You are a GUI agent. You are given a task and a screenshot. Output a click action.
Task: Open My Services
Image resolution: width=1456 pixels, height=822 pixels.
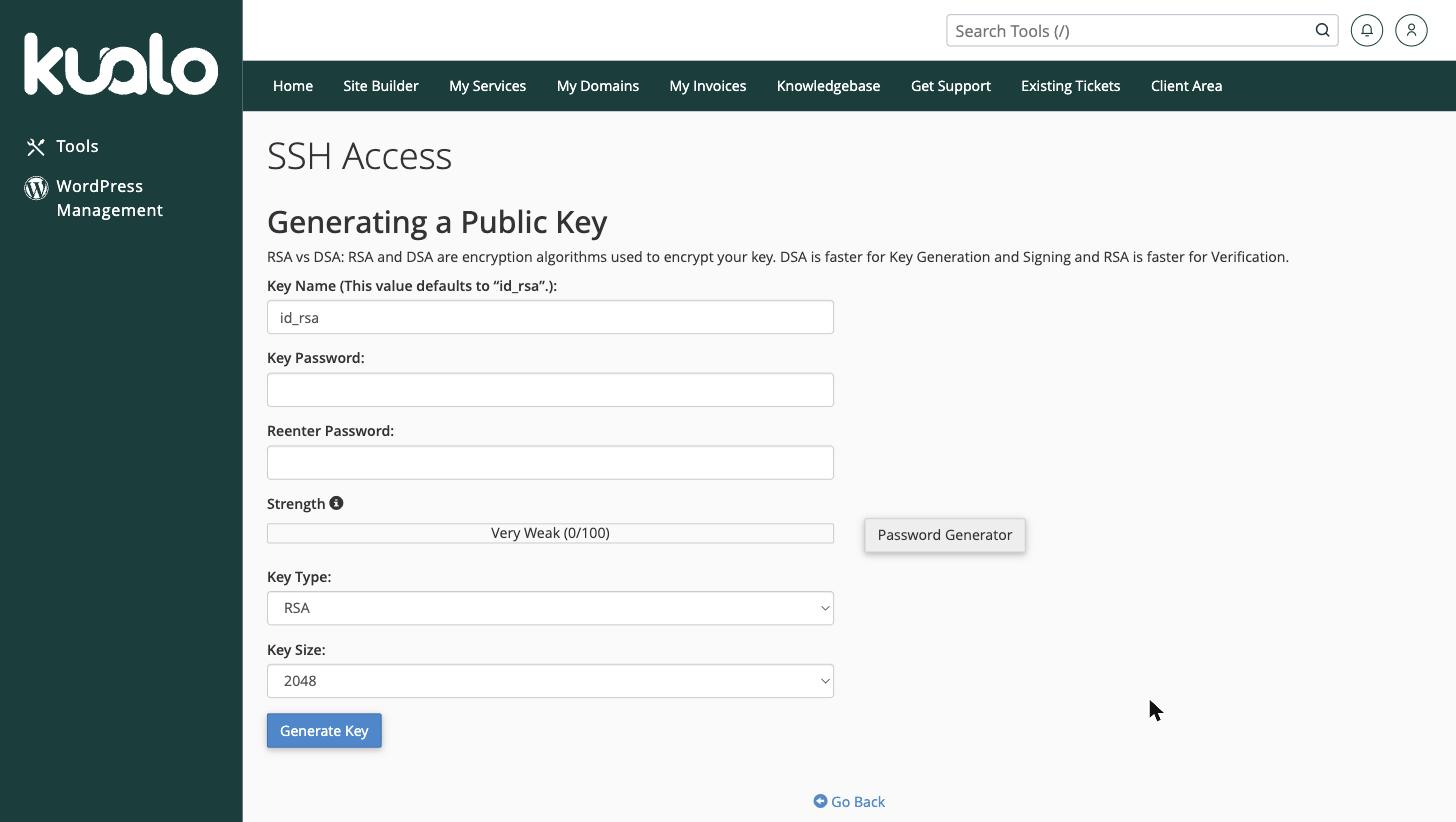(487, 86)
